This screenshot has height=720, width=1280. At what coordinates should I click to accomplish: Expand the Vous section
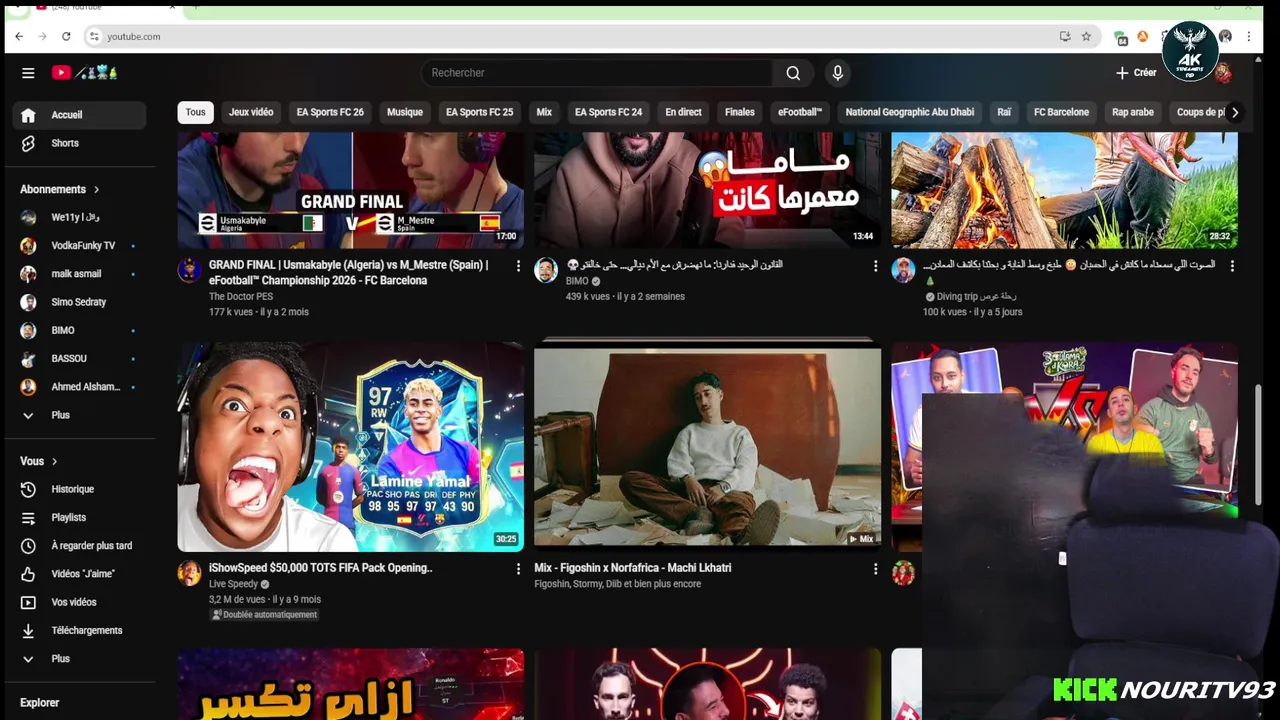[x=39, y=461]
